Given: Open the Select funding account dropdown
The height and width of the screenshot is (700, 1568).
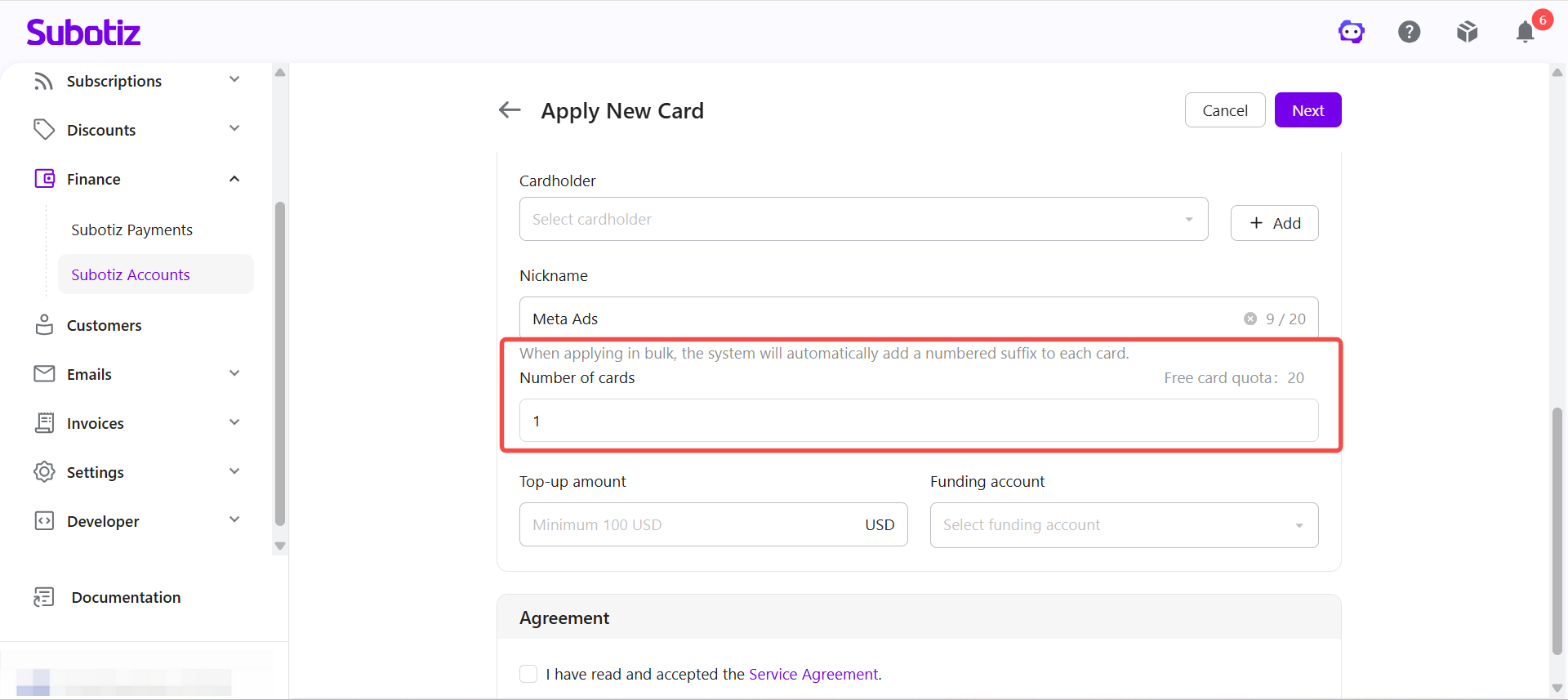Looking at the screenshot, I should pos(1124,524).
